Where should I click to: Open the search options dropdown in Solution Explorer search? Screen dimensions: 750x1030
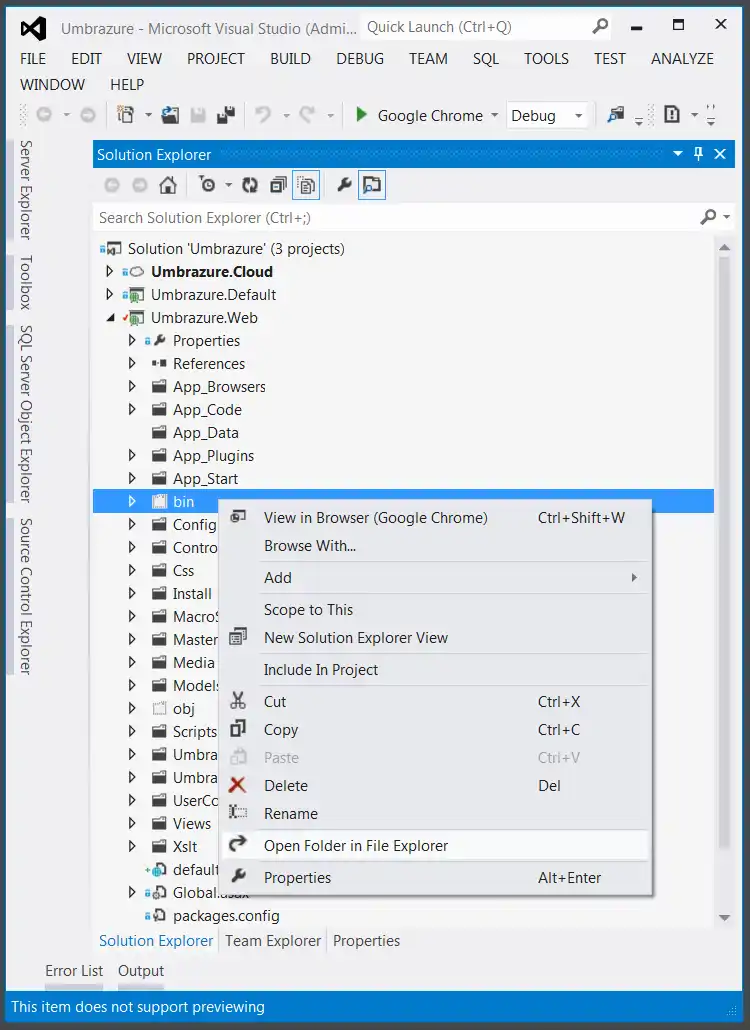pyautogui.click(x=726, y=217)
